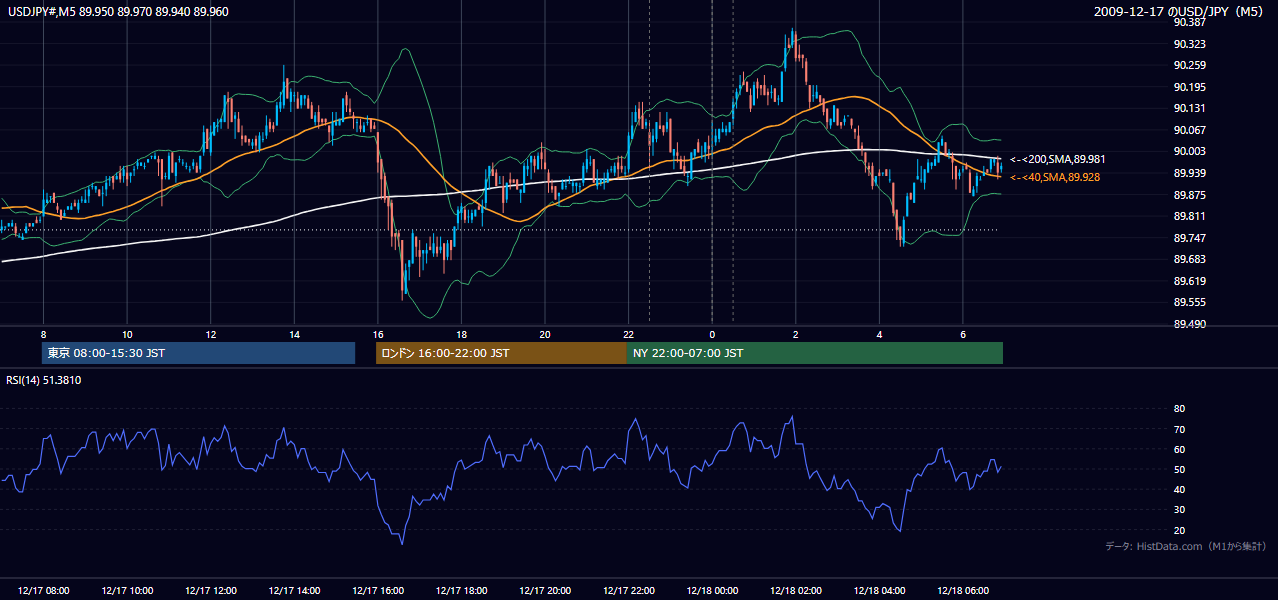Click price axis label 89.619
Screen dimensions: 1278x600
pos(1189,281)
